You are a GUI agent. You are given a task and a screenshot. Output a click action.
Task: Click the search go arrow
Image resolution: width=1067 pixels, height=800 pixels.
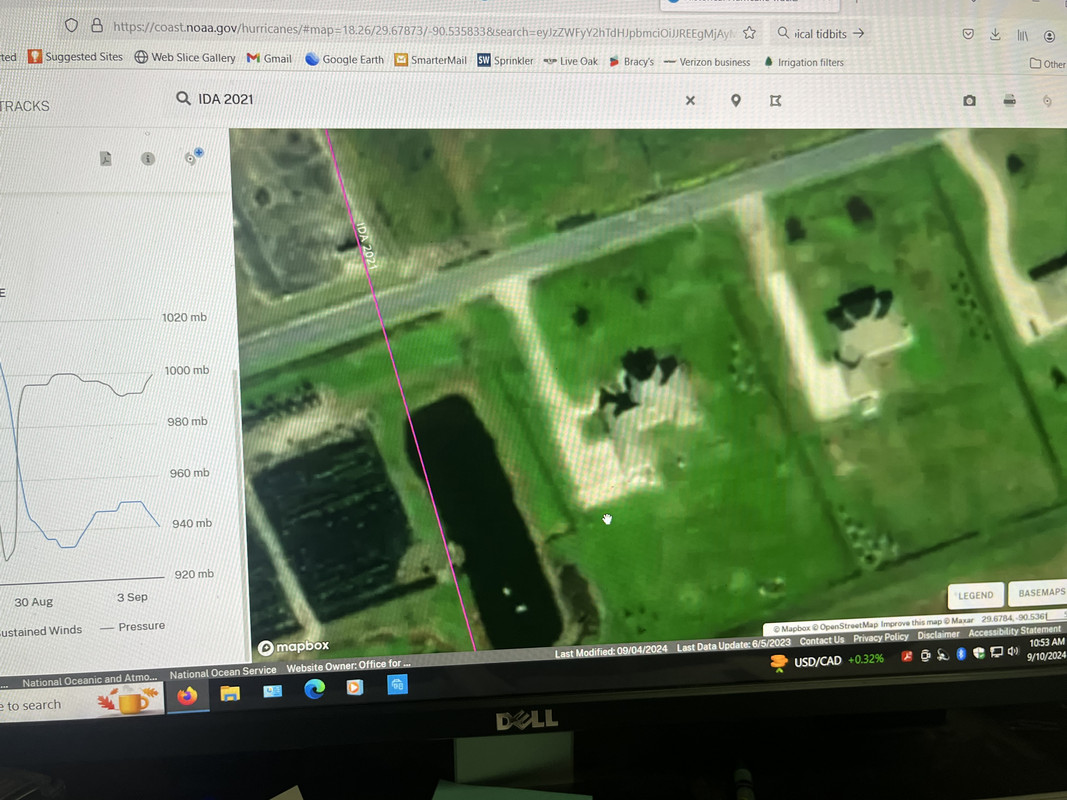(859, 33)
